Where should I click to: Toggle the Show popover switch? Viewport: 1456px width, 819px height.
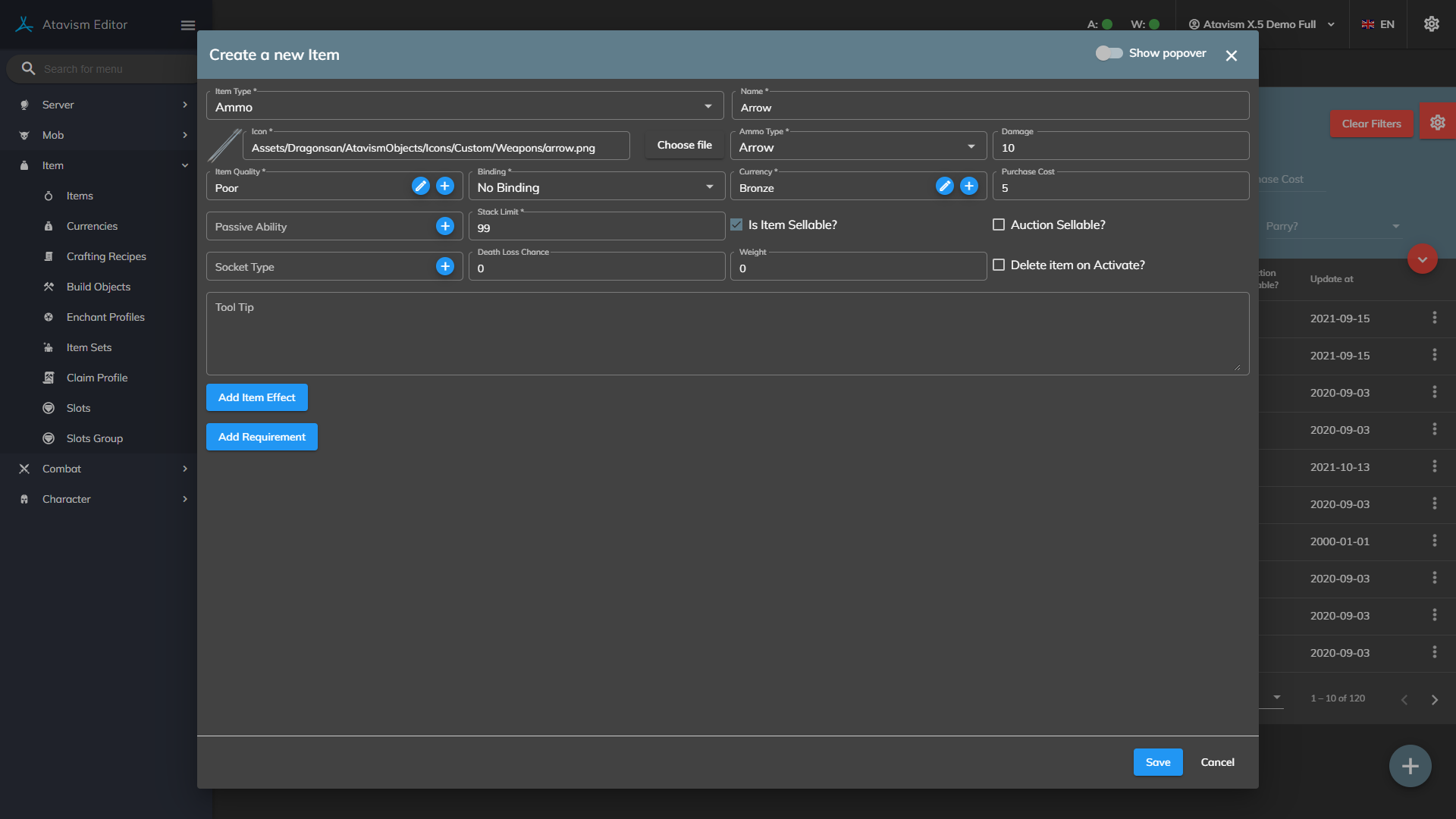coord(1109,53)
